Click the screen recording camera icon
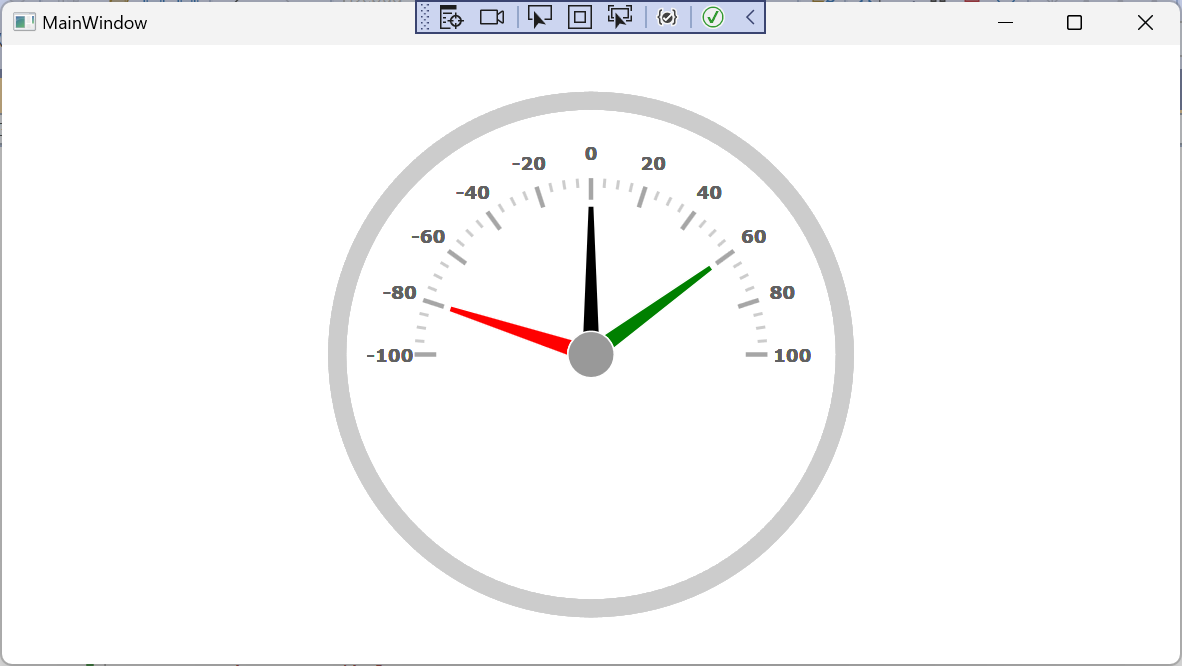This screenshot has width=1182, height=666. coord(490,17)
